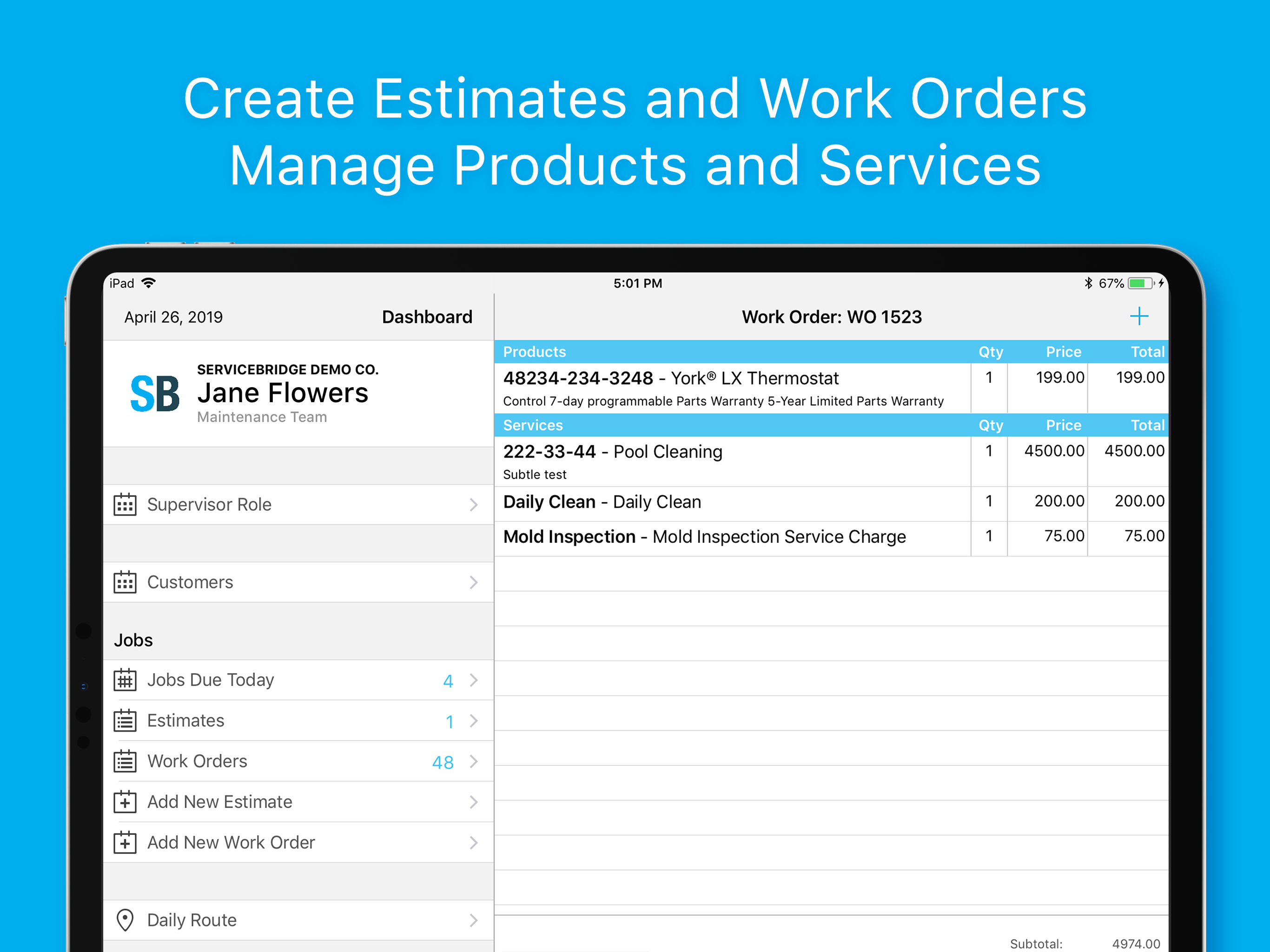The height and width of the screenshot is (952, 1270).
Task: Click the Pool Cleaning quantity cell
Action: point(989,462)
